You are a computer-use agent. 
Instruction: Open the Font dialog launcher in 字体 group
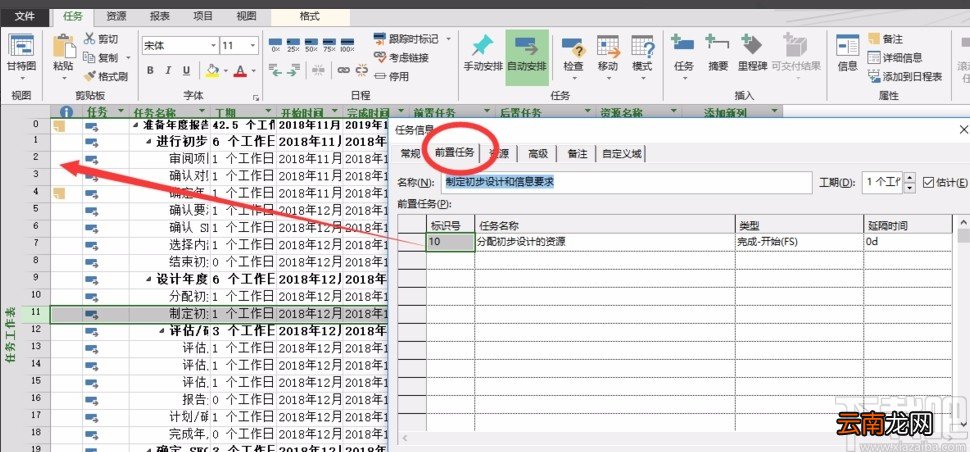pyautogui.click(x=255, y=98)
